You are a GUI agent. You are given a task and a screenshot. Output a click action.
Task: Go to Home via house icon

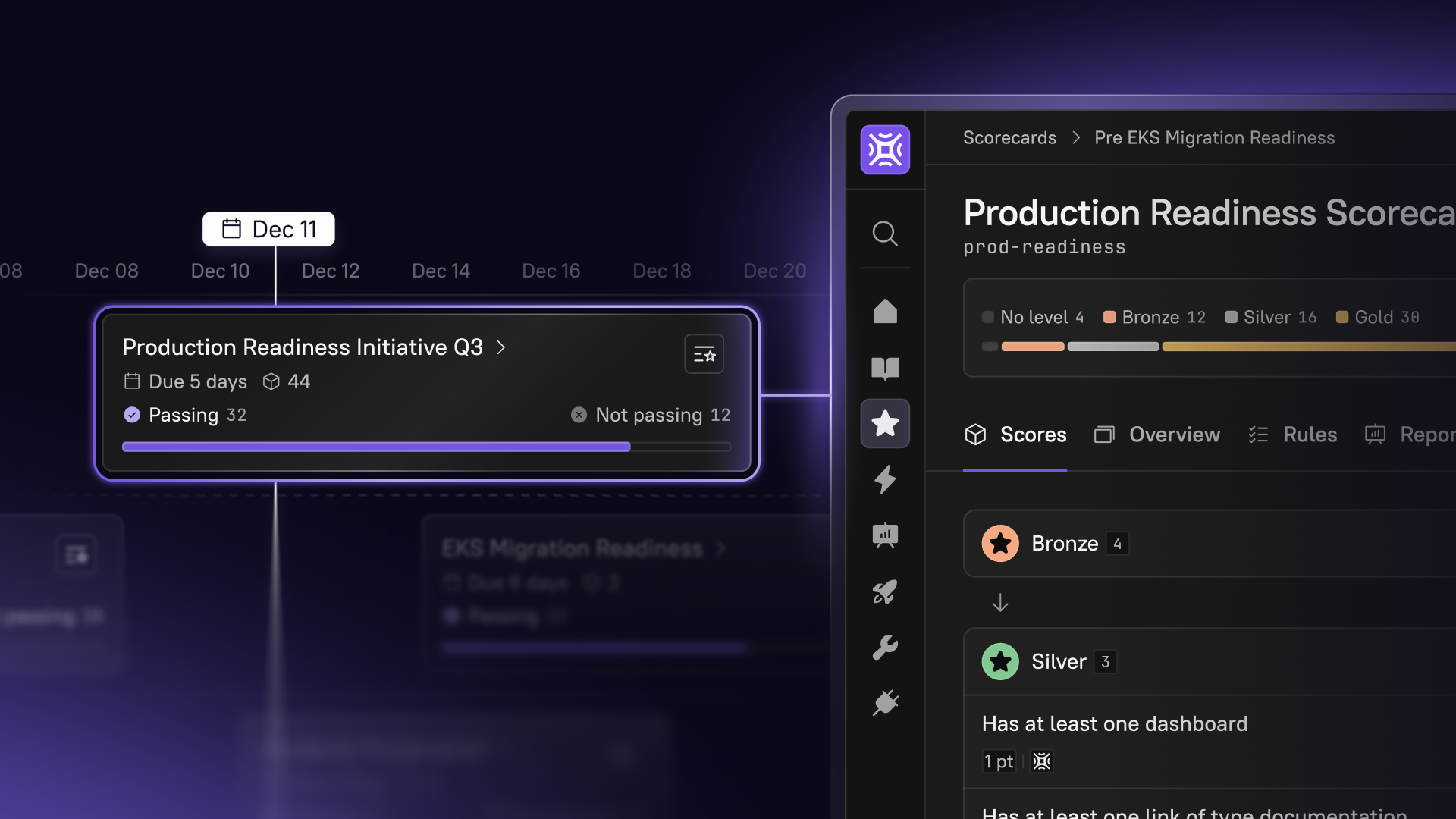pos(885,311)
